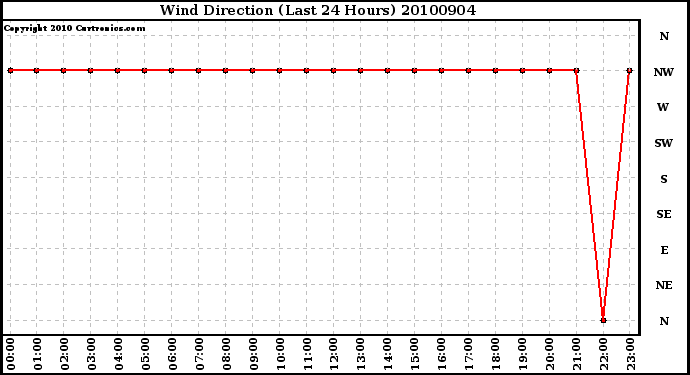Pick the NW data point at 16:00
The width and height of the screenshot is (690, 375).
coord(441,70)
